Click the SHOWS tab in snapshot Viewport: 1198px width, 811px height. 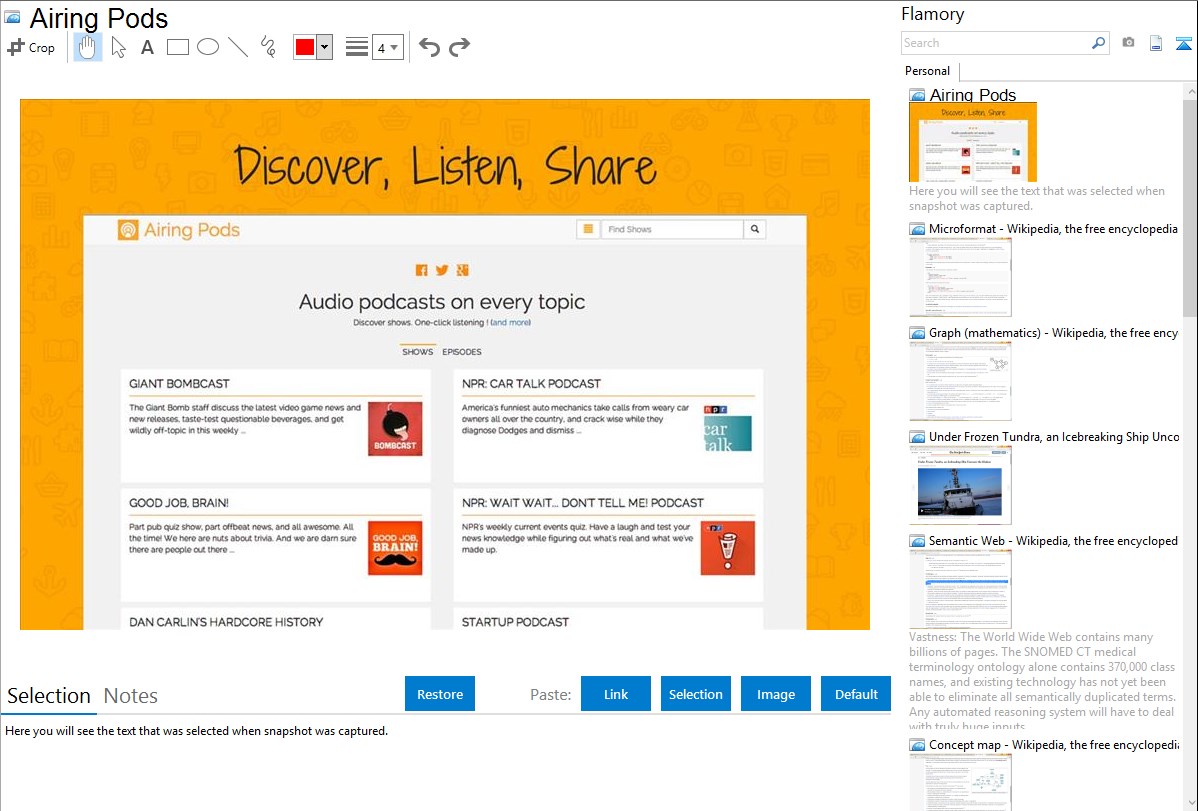point(417,352)
